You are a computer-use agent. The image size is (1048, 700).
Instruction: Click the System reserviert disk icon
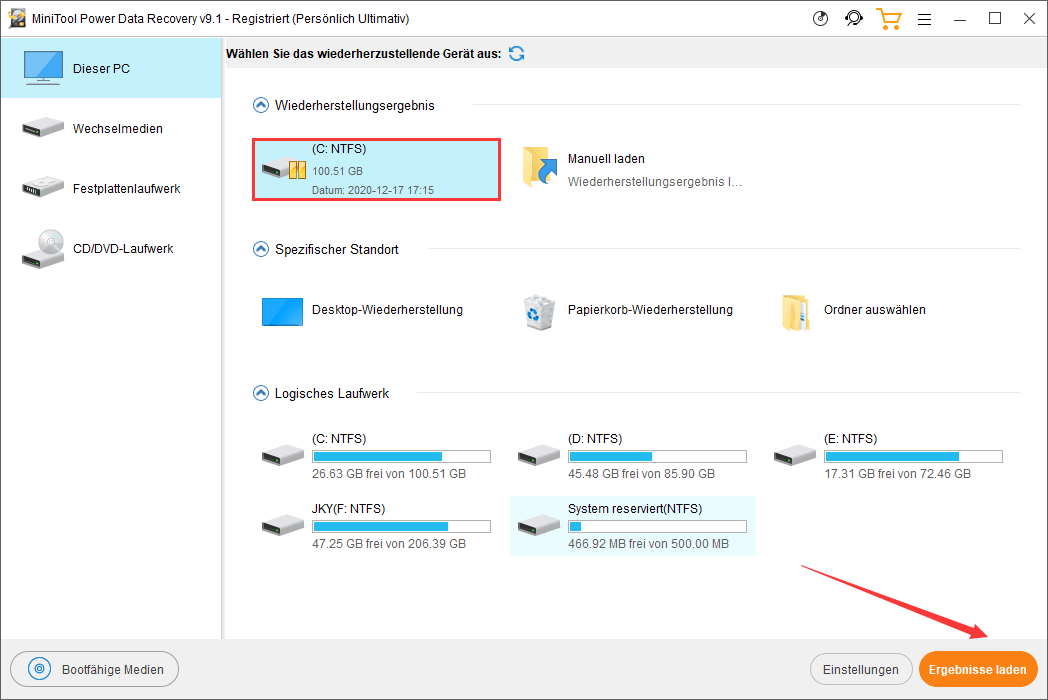pyautogui.click(x=539, y=525)
